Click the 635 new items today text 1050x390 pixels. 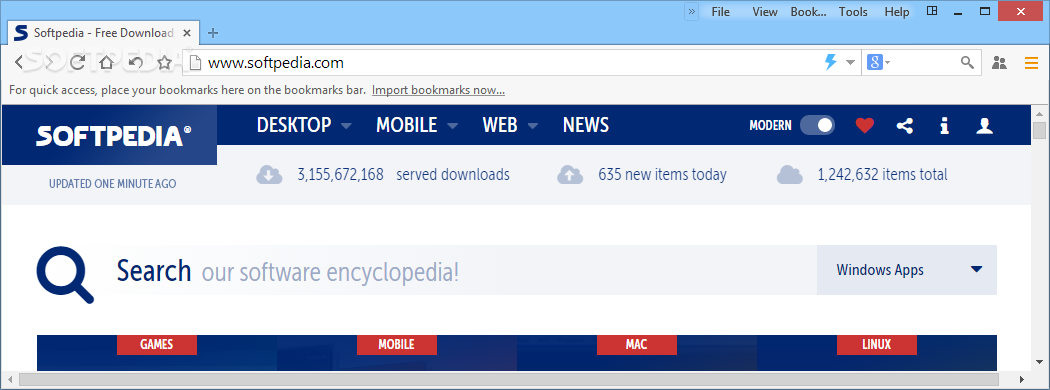point(662,175)
